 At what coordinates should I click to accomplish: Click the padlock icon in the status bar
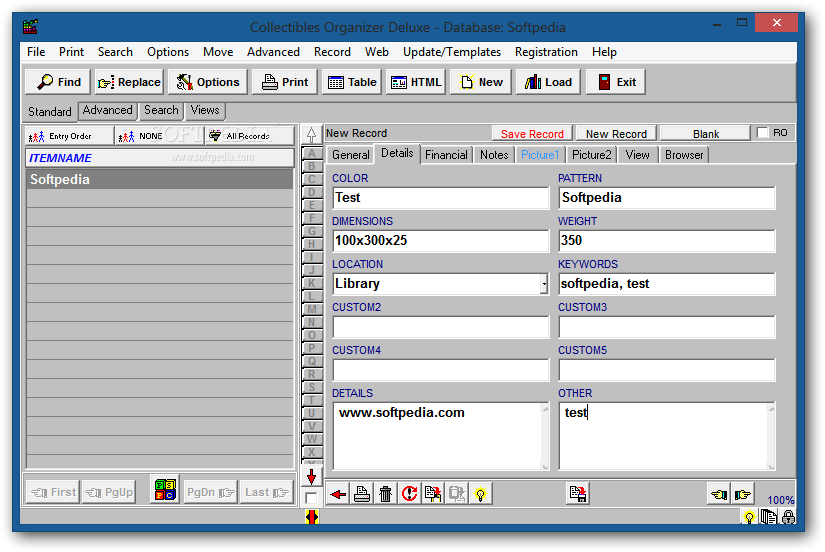point(788,517)
